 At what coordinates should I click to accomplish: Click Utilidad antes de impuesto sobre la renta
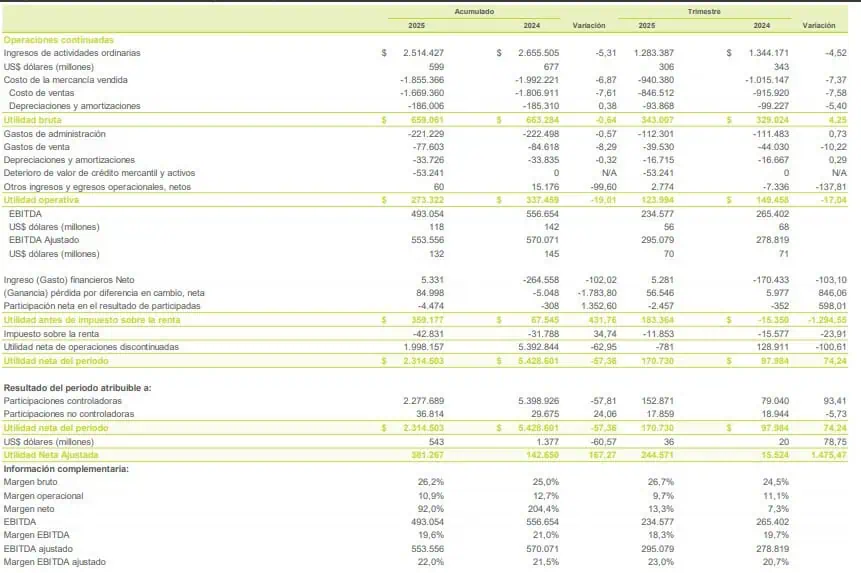pyautogui.click(x=92, y=321)
